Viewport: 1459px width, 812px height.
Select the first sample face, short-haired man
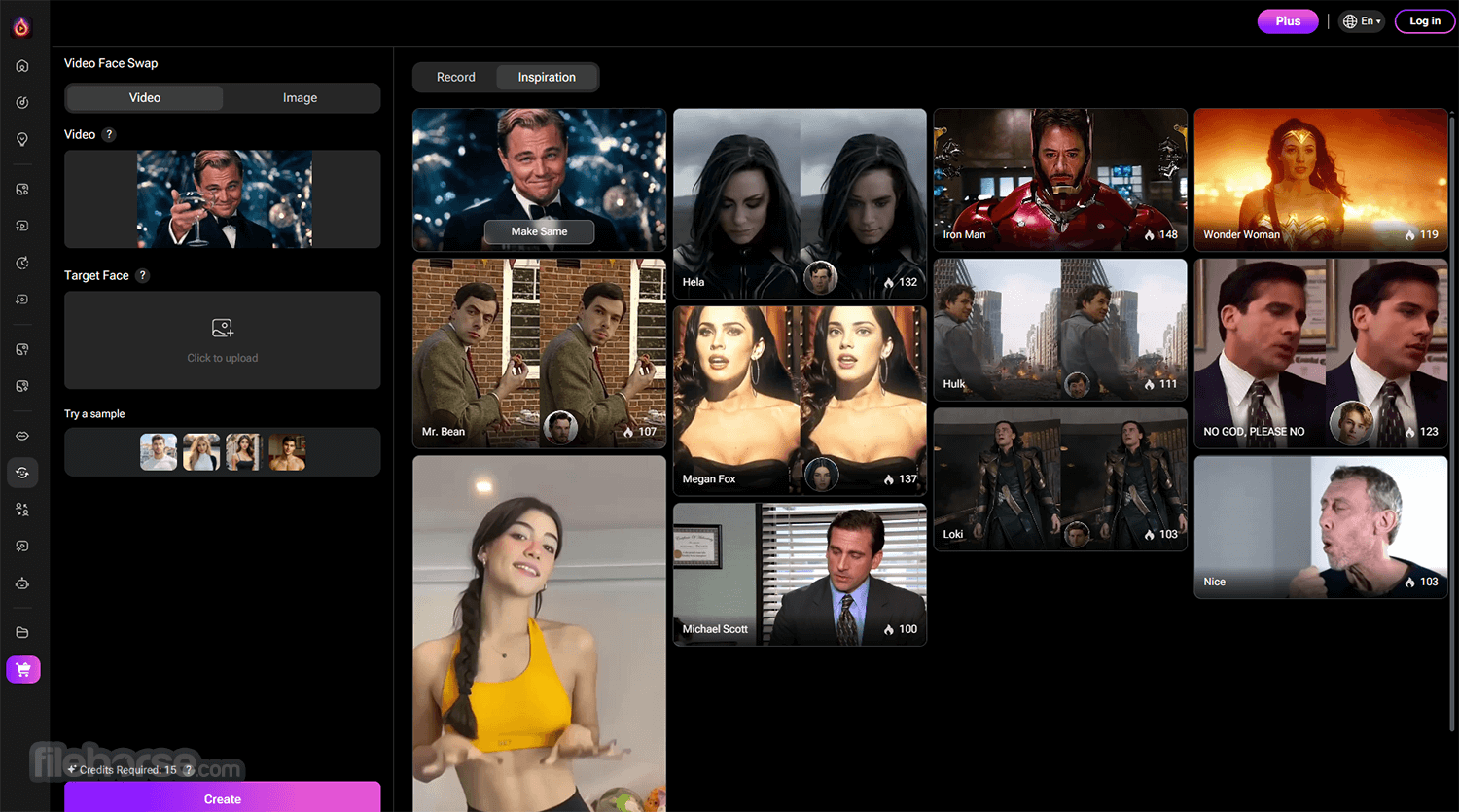[159, 452]
